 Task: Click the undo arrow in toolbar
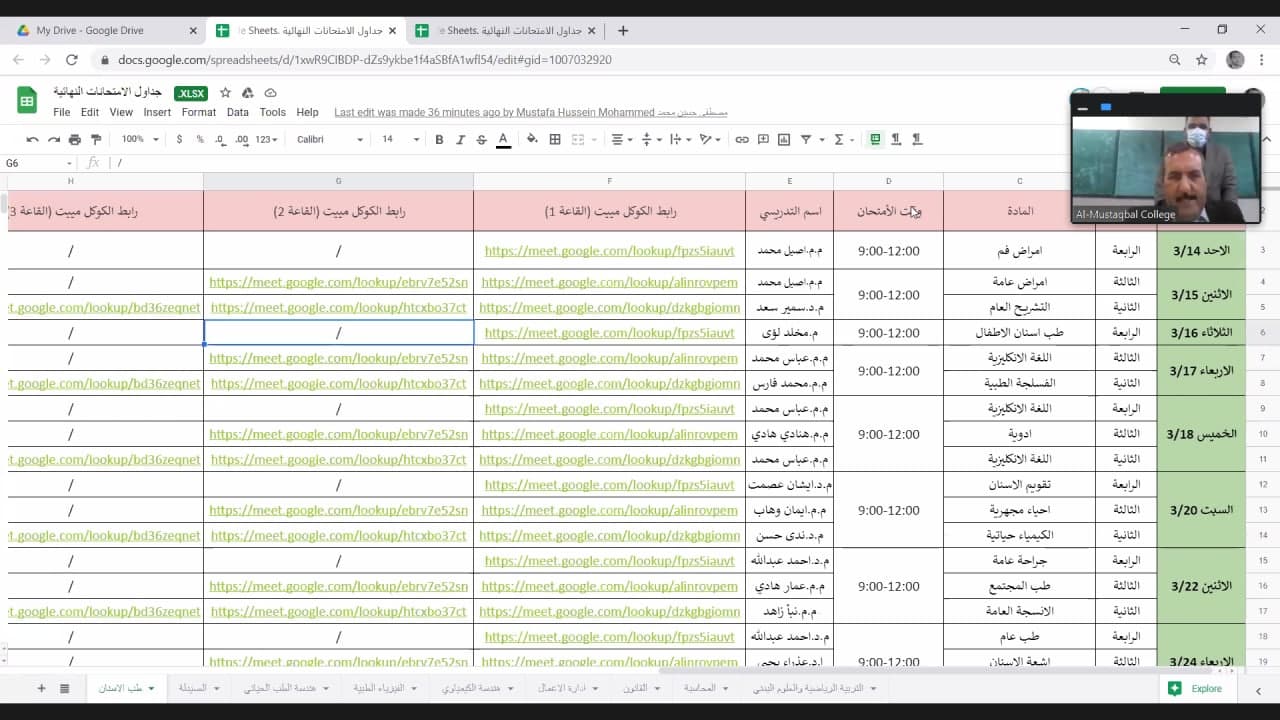pyautogui.click(x=33, y=139)
